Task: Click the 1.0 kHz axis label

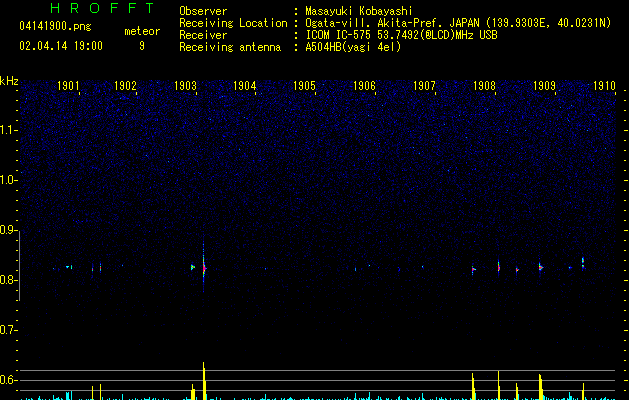Action: tap(8, 180)
